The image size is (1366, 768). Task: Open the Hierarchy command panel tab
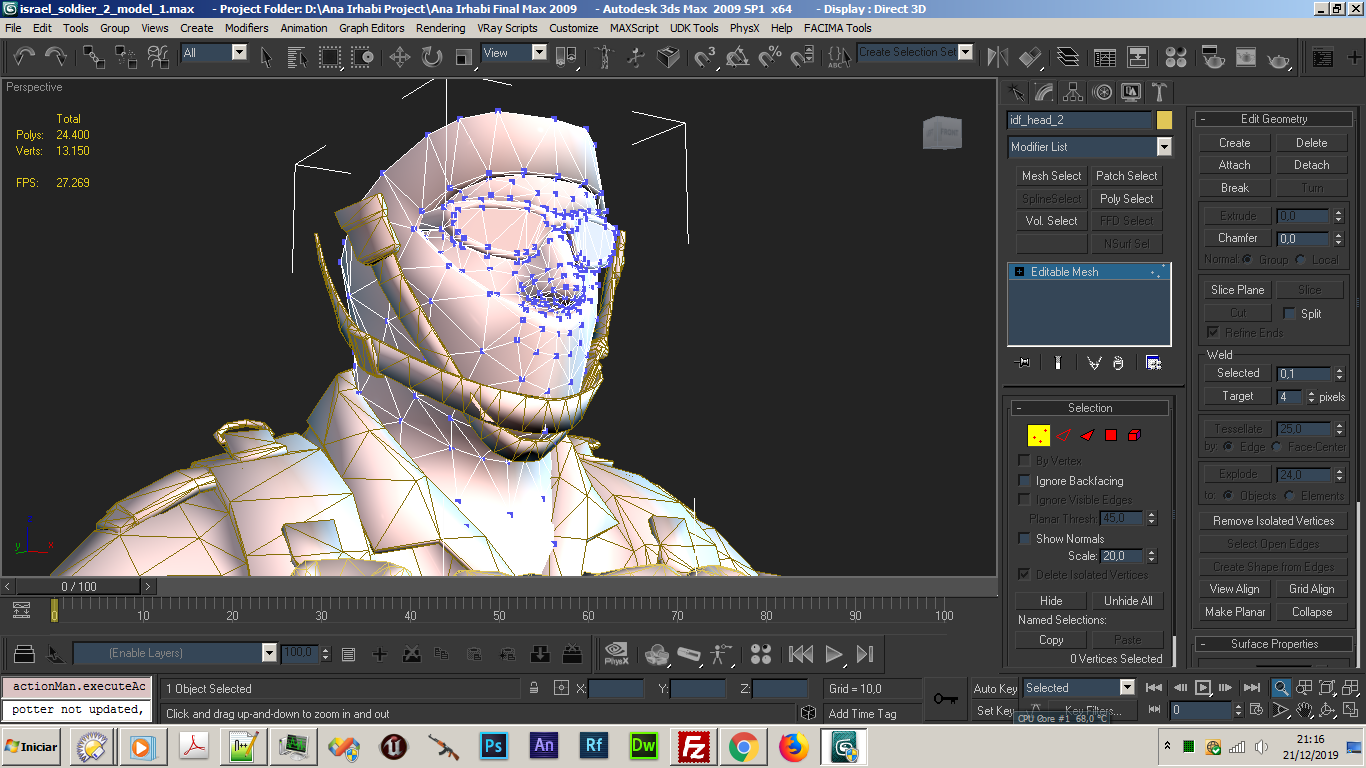pos(1073,93)
